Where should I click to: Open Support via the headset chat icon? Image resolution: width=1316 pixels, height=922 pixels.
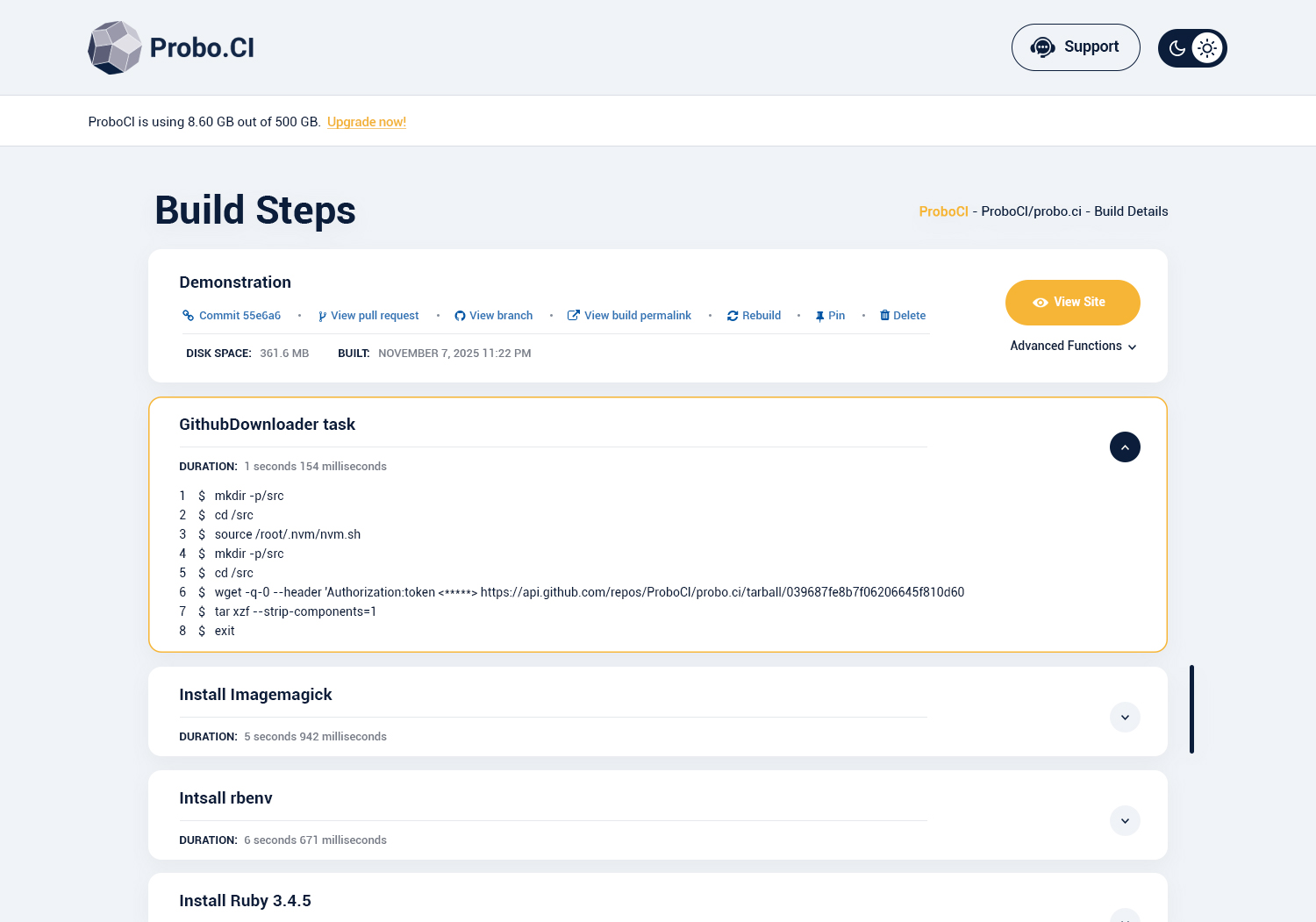tap(1042, 47)
